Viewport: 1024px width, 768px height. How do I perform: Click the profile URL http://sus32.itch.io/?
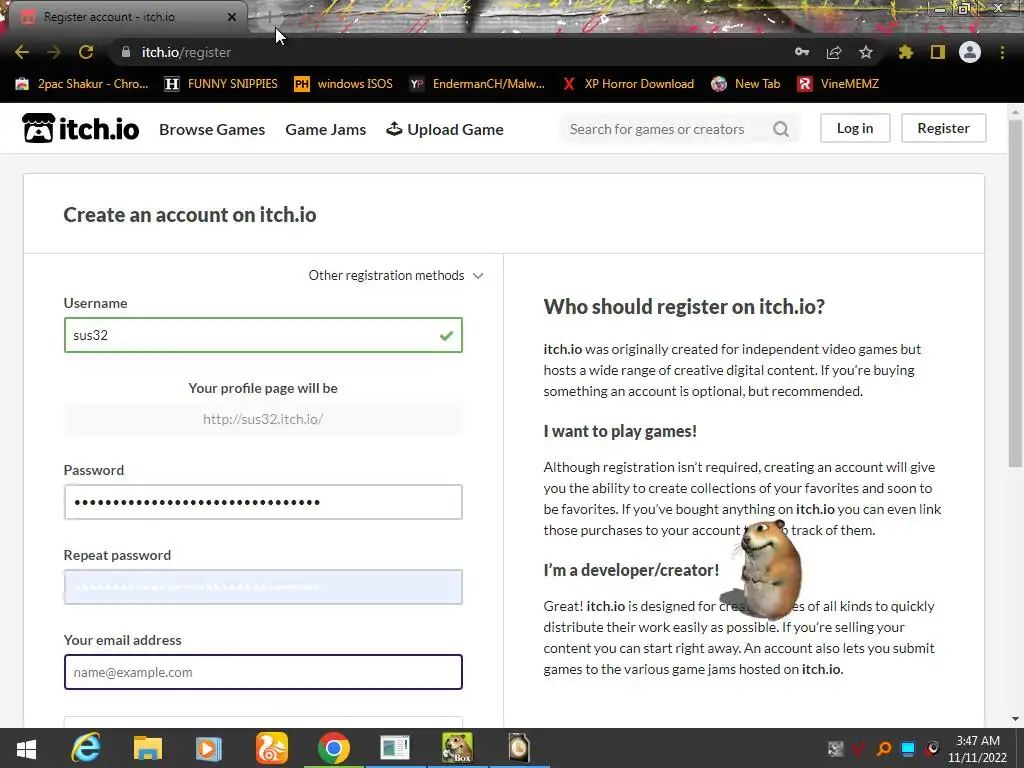click(263, 419)
